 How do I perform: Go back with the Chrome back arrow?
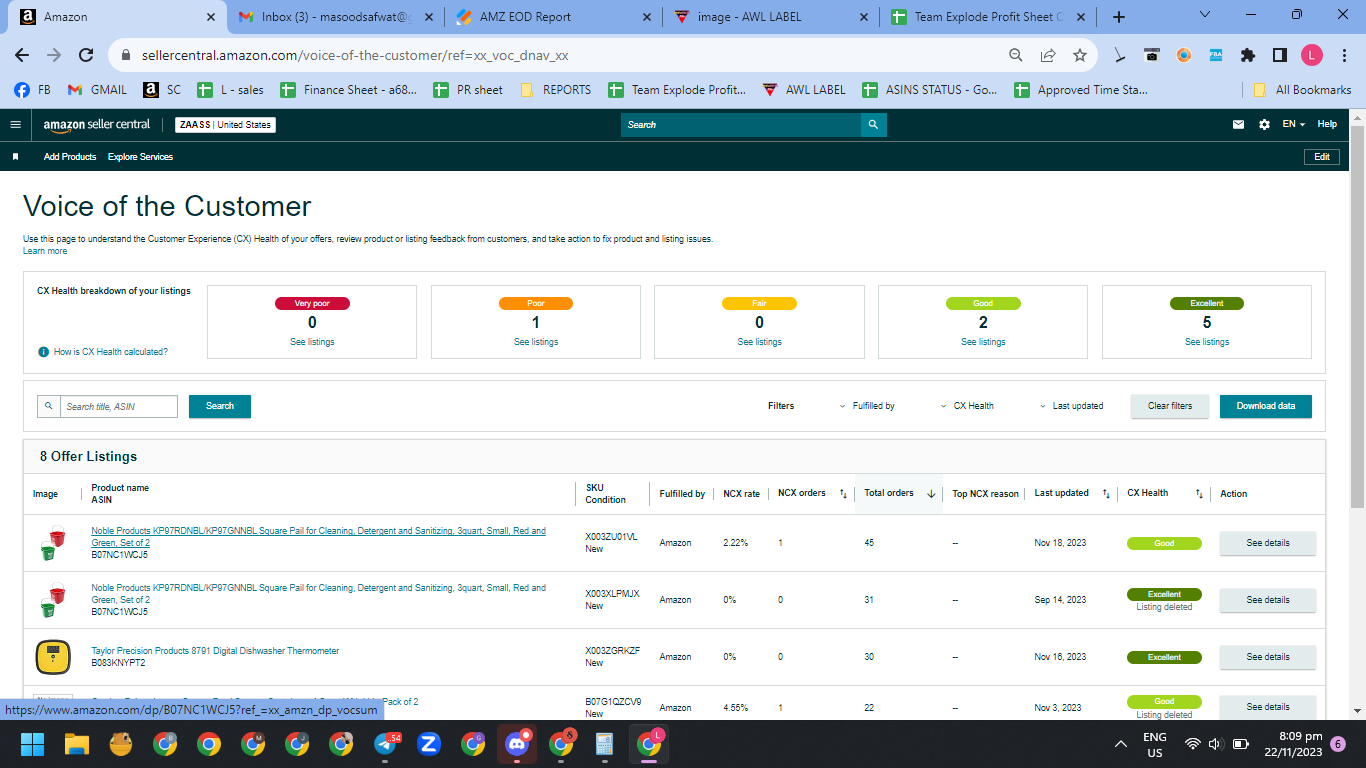22,55
